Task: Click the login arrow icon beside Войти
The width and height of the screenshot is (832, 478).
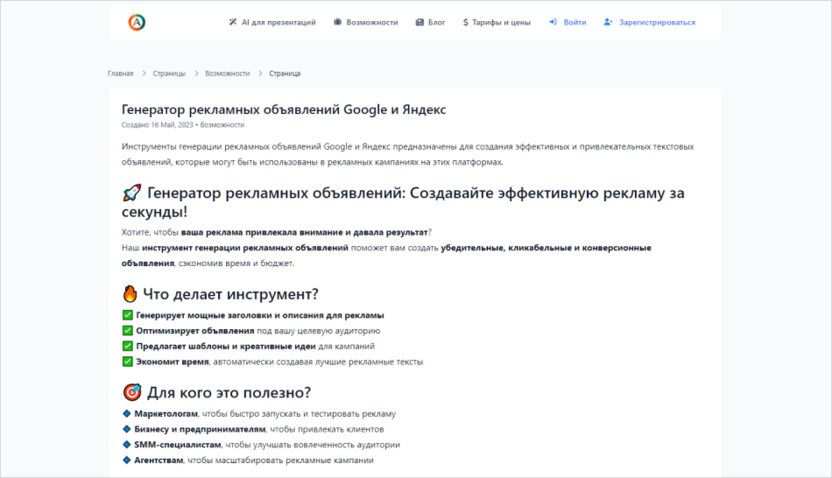Action: coord(553,22)
